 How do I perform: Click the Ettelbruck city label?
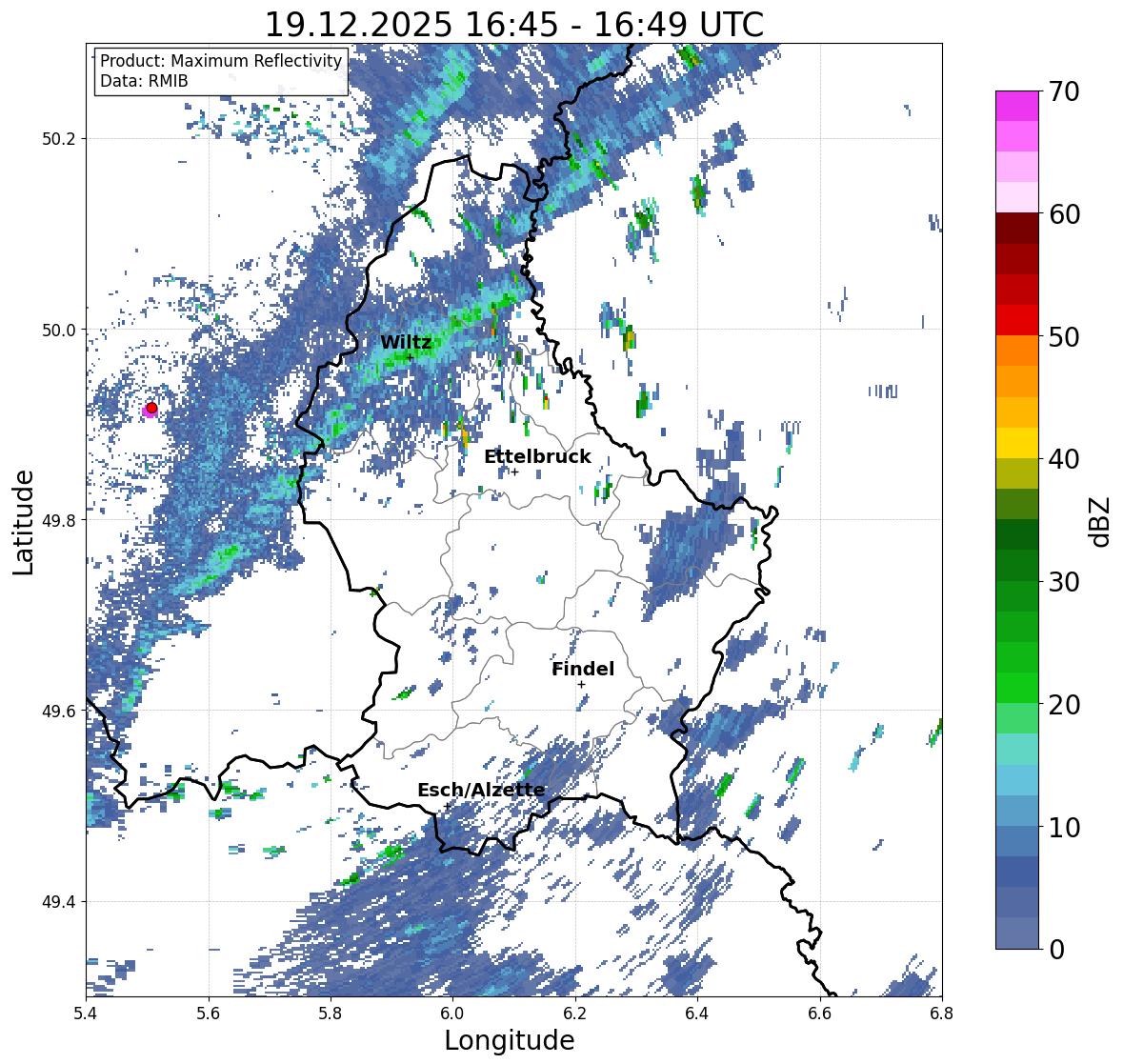[x=537, y=456]
